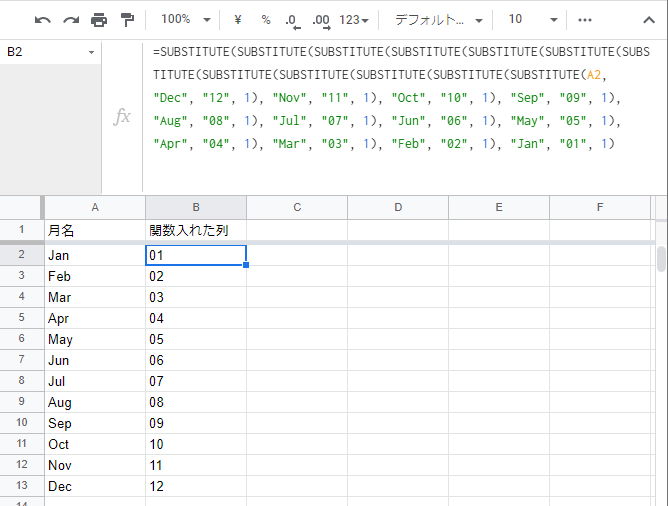Click the Undo arrow icon

click(x=43, y=19)
